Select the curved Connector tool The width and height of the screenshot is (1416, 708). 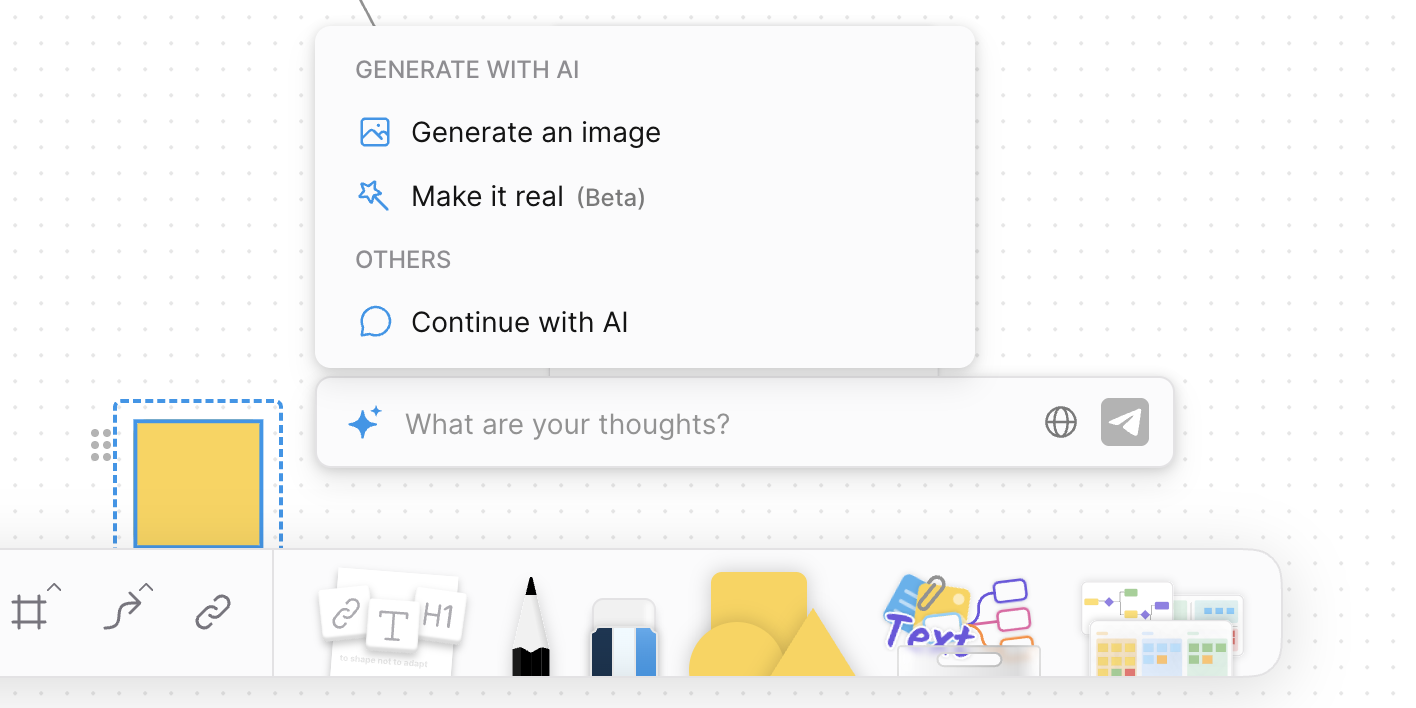[122, 612]
